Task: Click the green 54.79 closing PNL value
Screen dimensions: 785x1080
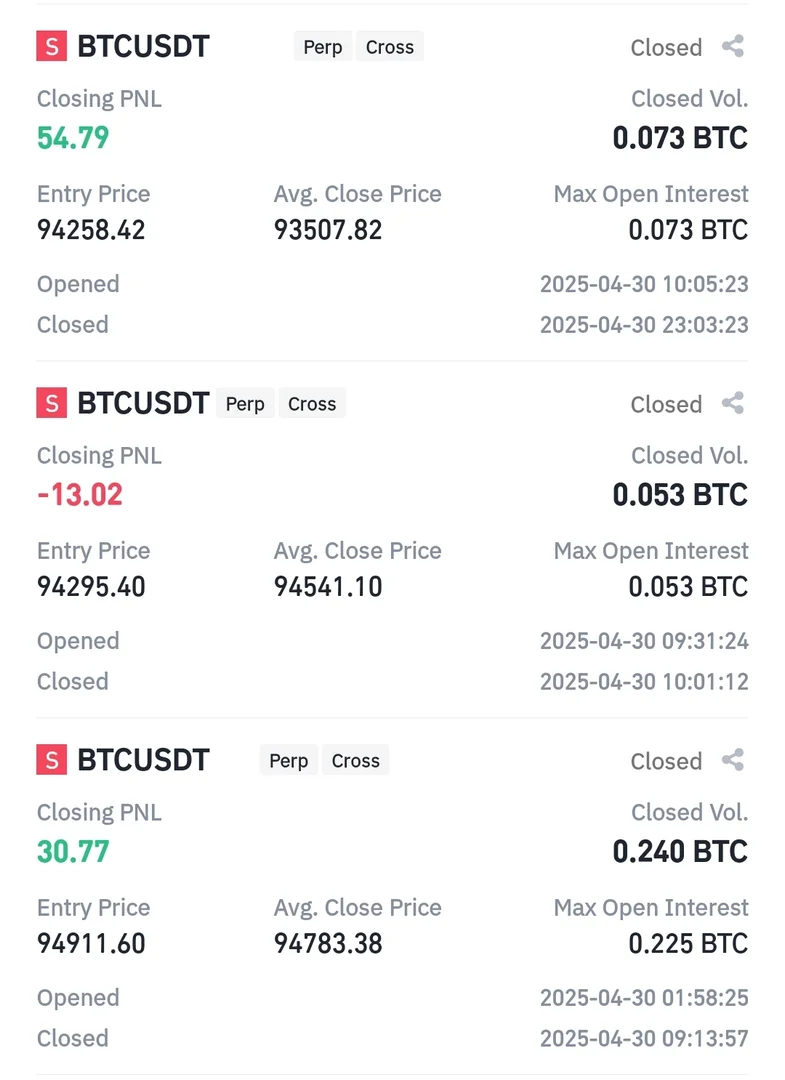Action: pos(73,138)
